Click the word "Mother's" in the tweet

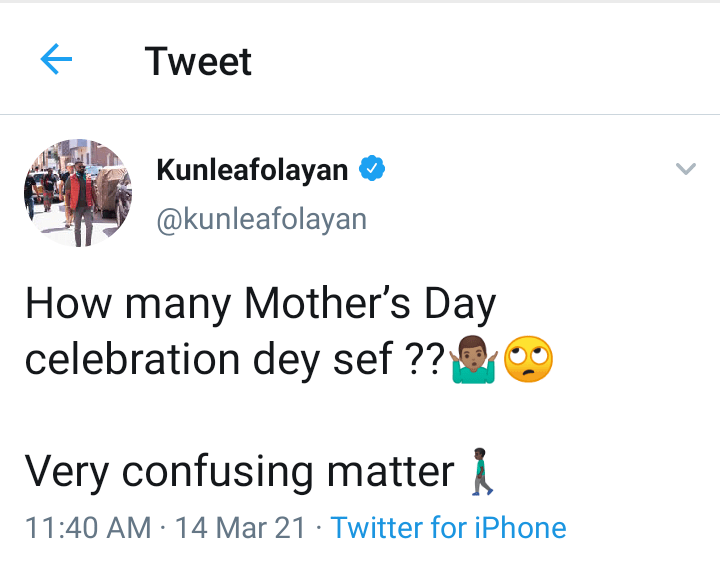[x=312, y=303]
